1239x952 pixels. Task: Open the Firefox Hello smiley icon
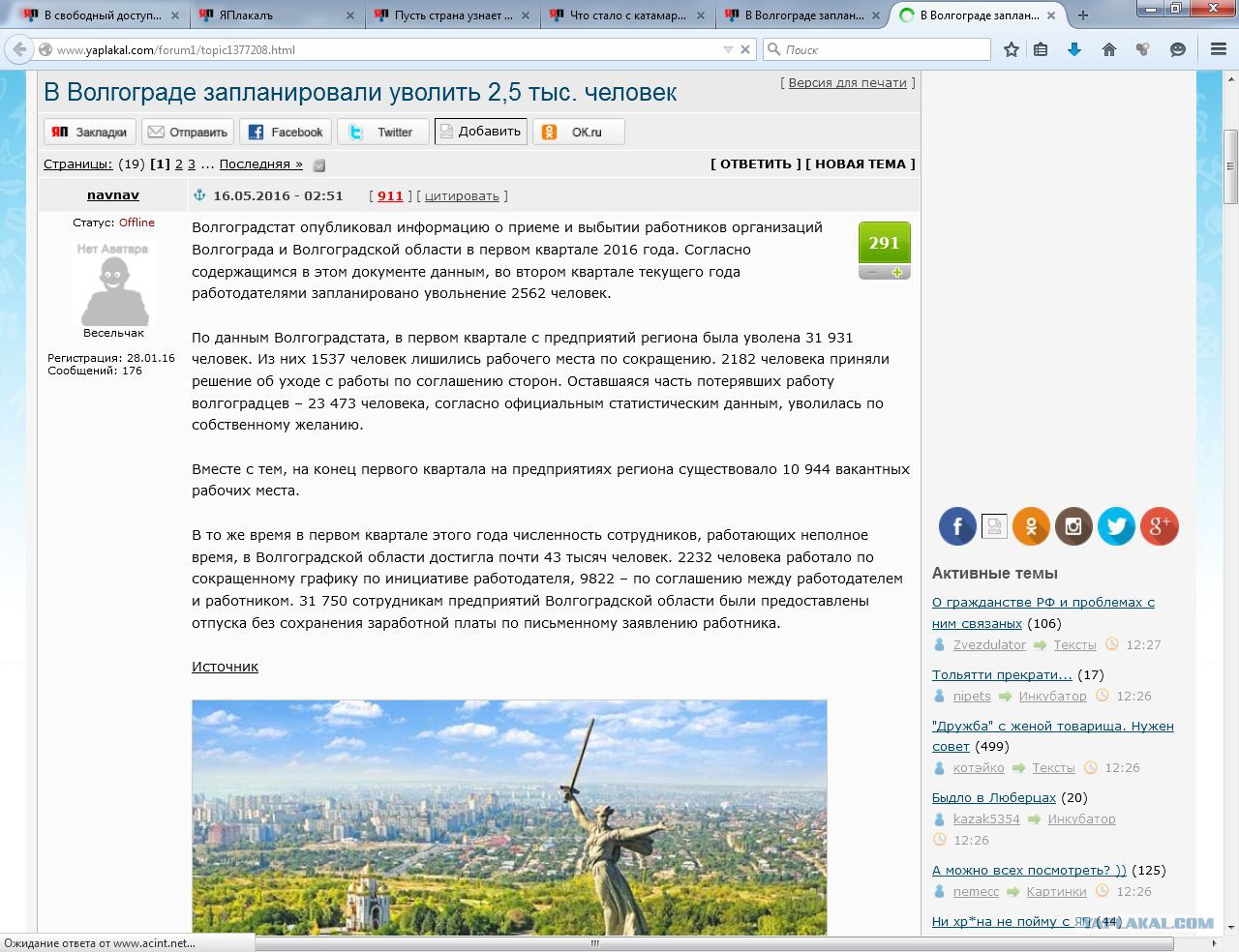pyautogui.click(x=1178, y=49)
